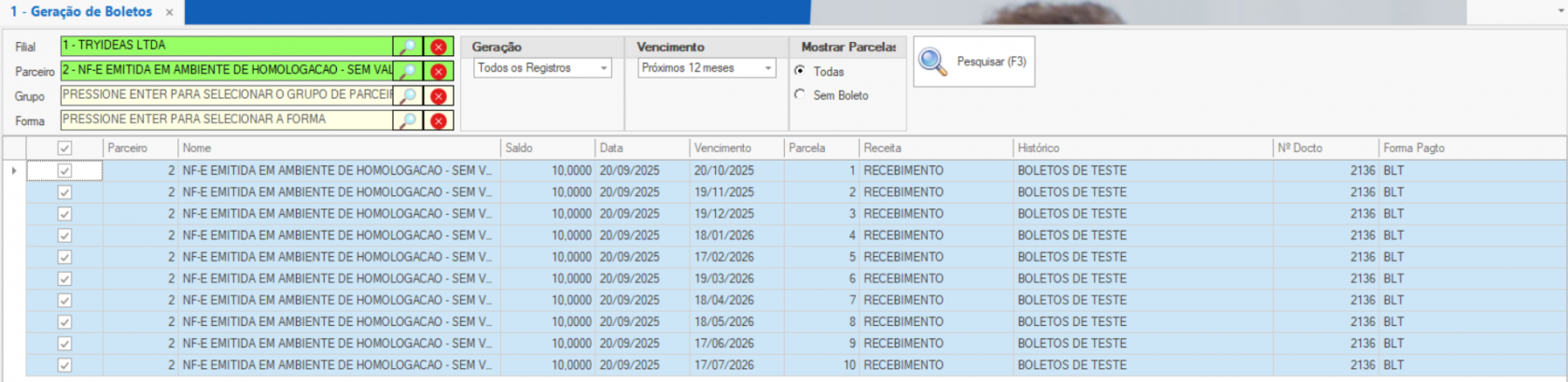Image resolution: width=1568 pixels, height=382 pixels.
Task: Clear the Parceiro field using red X
Action: (x=439, y=71)
